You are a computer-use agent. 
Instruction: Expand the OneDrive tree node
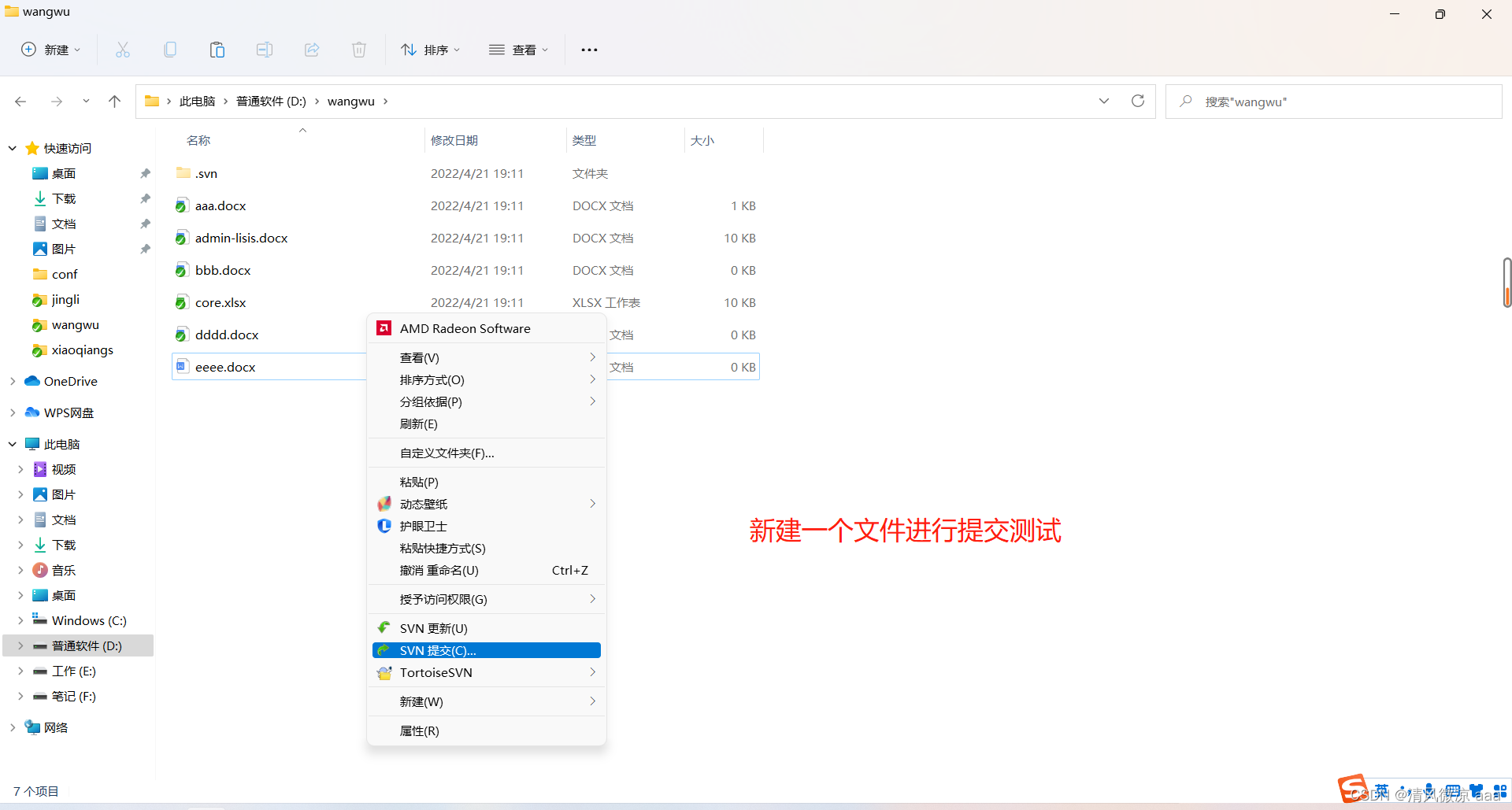pyautogui.click(x=13, y=381)
